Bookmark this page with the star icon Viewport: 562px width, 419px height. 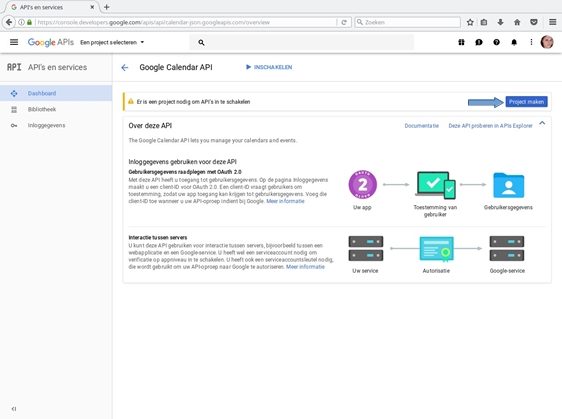point(470,22)
